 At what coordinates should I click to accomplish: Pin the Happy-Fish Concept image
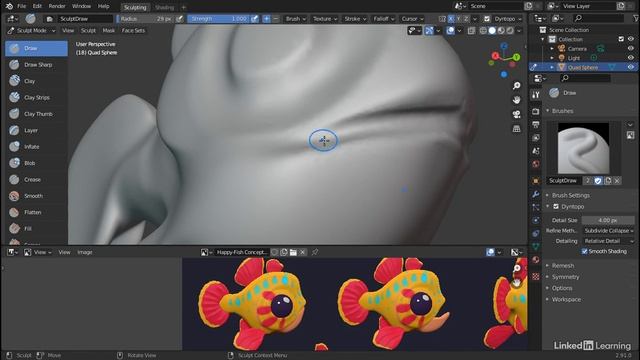pos(315,252)
